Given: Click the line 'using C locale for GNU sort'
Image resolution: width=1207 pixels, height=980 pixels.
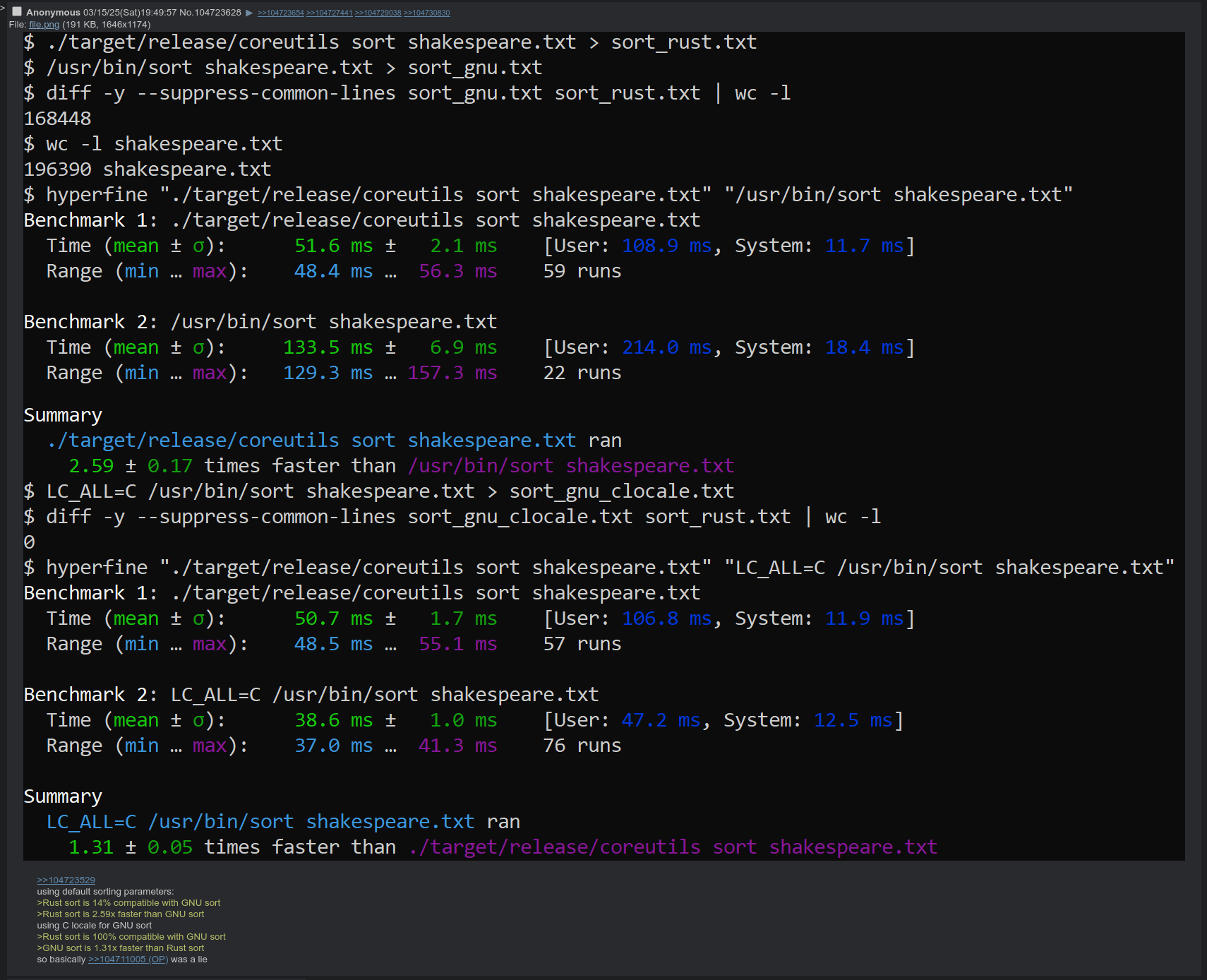Looking at the screenshot, I should 94,925.
